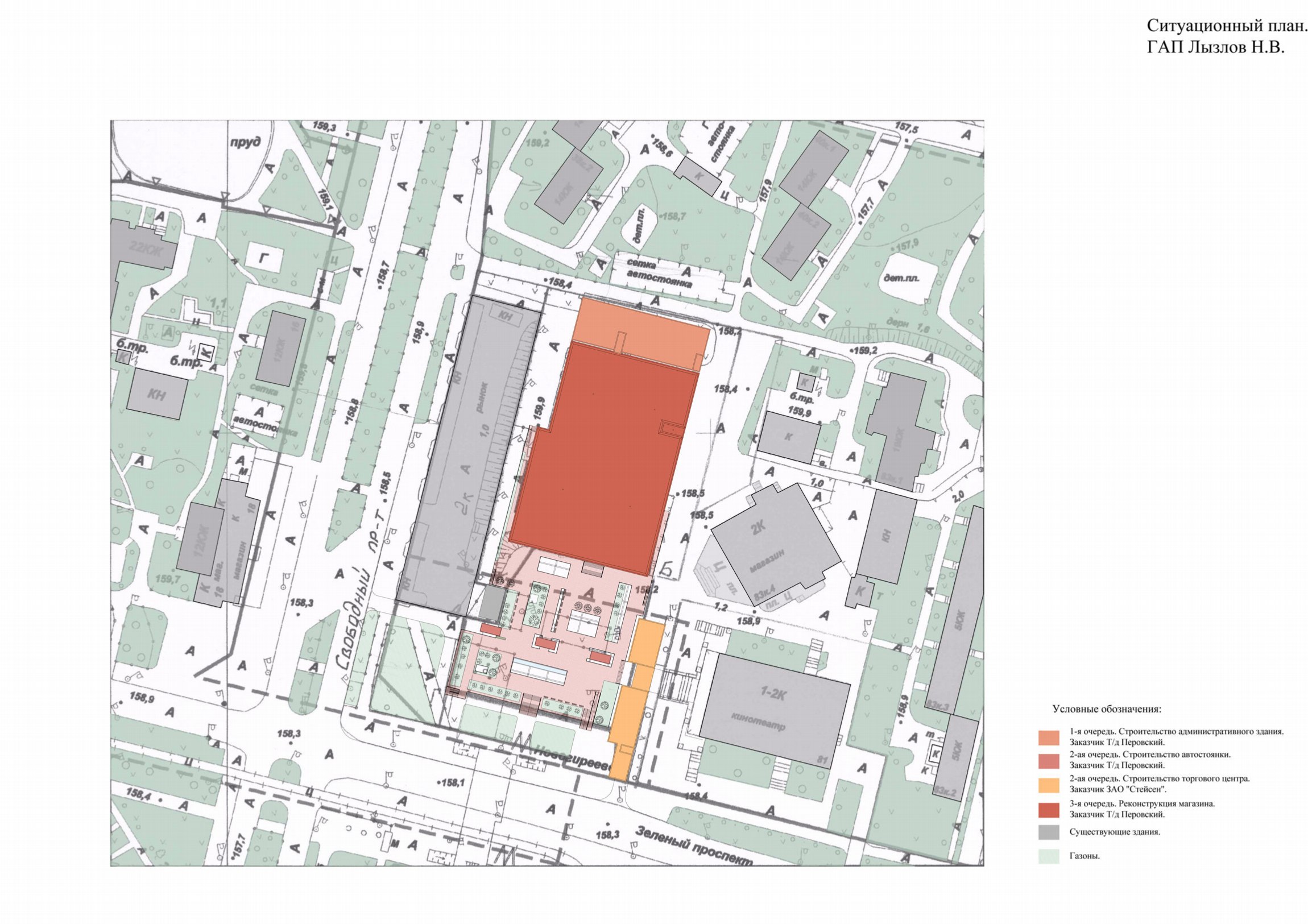Click the pale green Газоны legend swatch
Screen dimensions: 1308x924
[1048, 856]
